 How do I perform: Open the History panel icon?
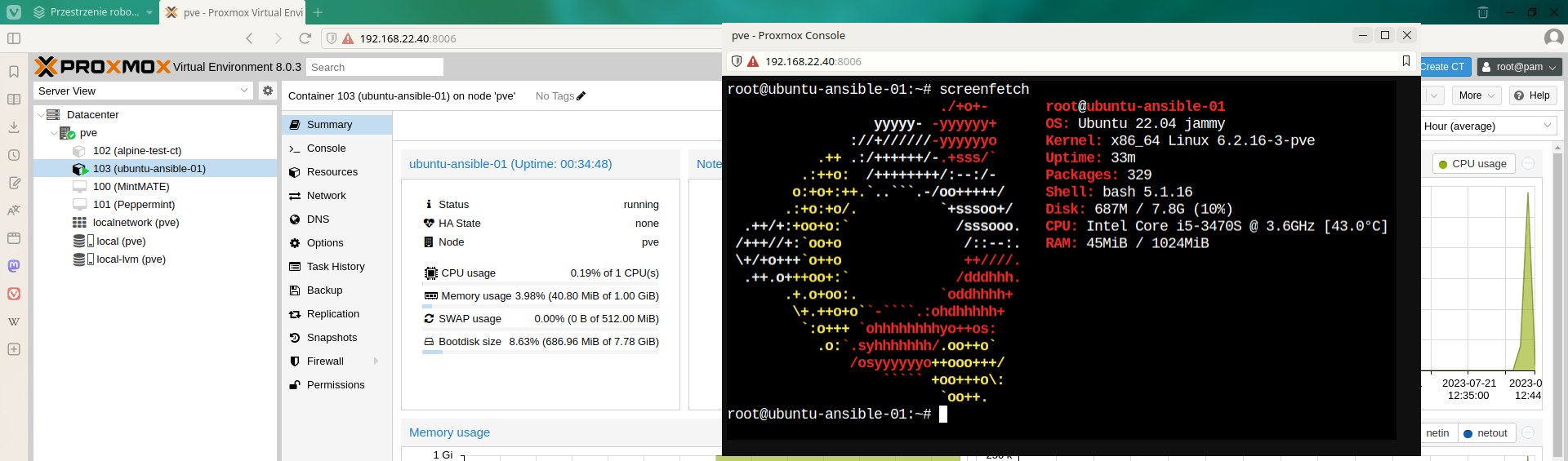point(14,155)
